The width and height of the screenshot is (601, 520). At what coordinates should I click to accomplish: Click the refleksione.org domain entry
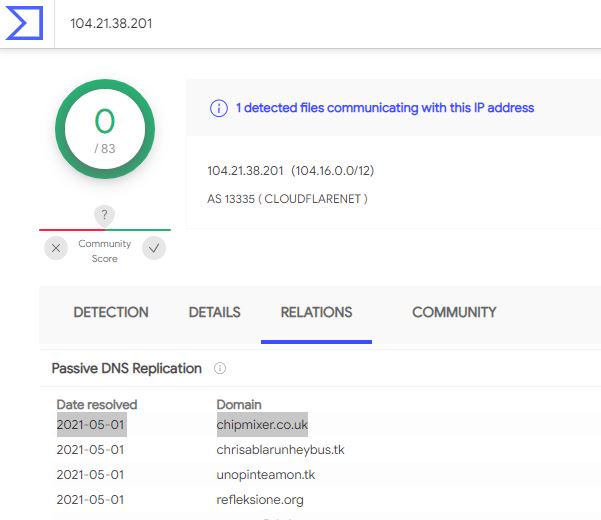260,500
